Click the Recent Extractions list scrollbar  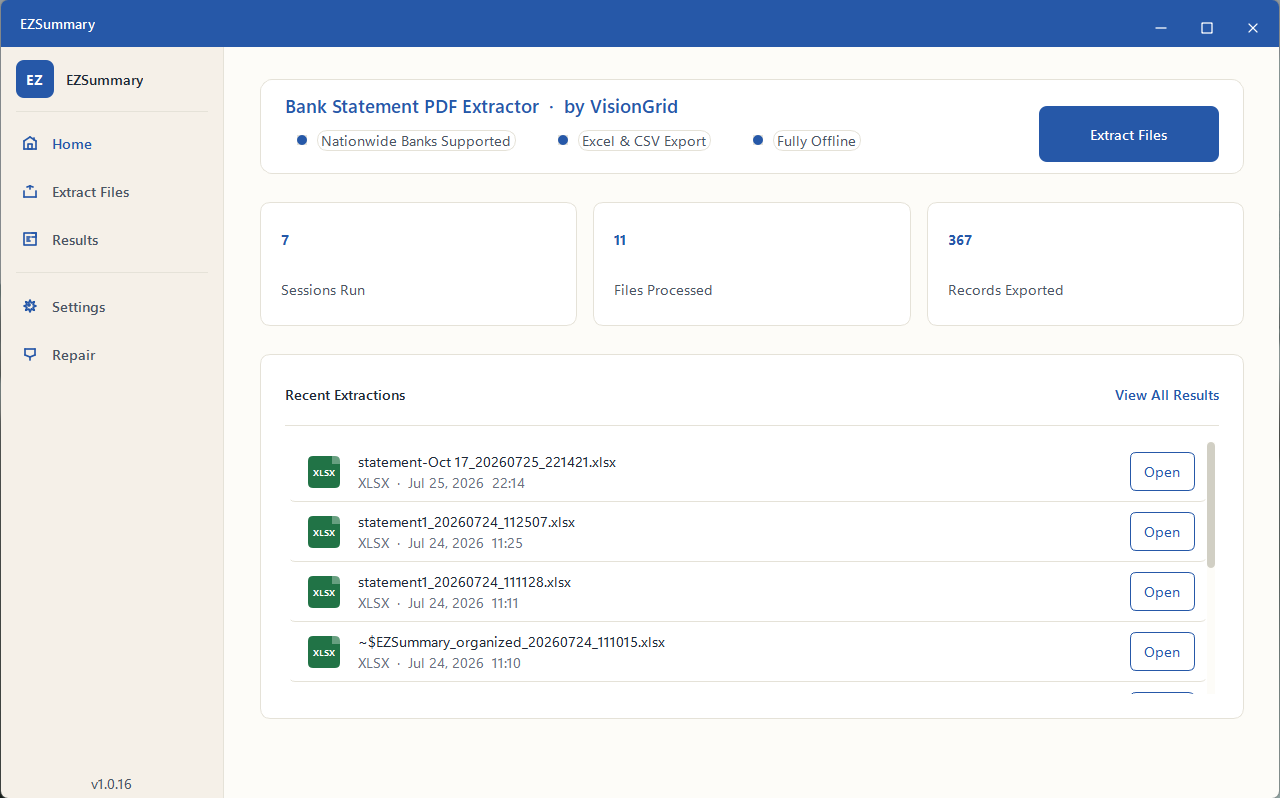coord(1212,505)
